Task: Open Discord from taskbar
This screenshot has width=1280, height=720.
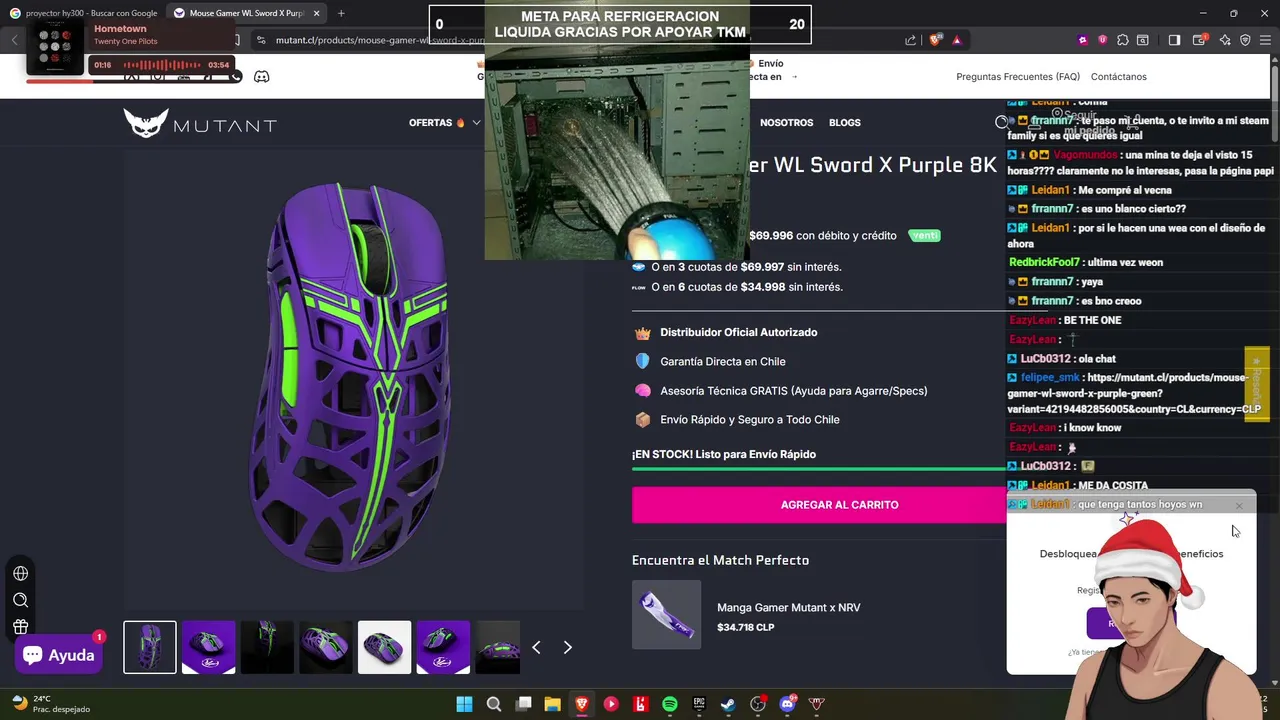Action: pos(787,704)
